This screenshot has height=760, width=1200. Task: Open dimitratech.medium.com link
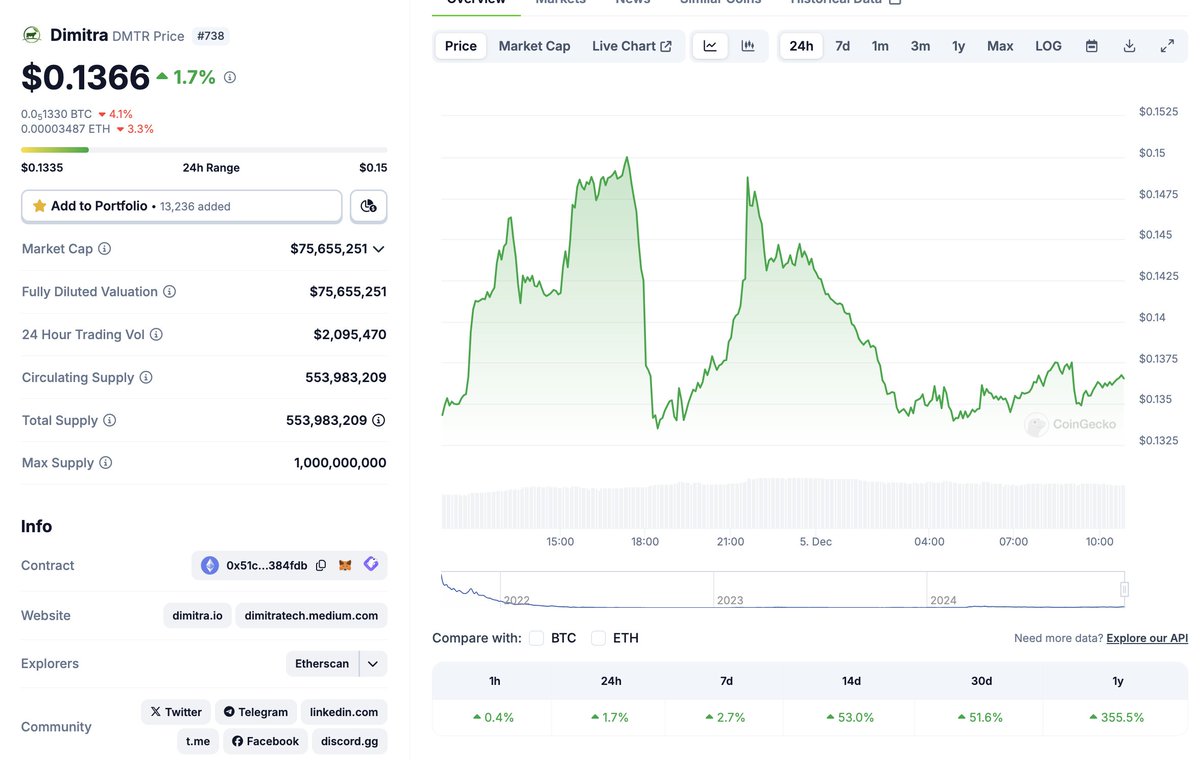pyautogui.click(x=311, y=616)
